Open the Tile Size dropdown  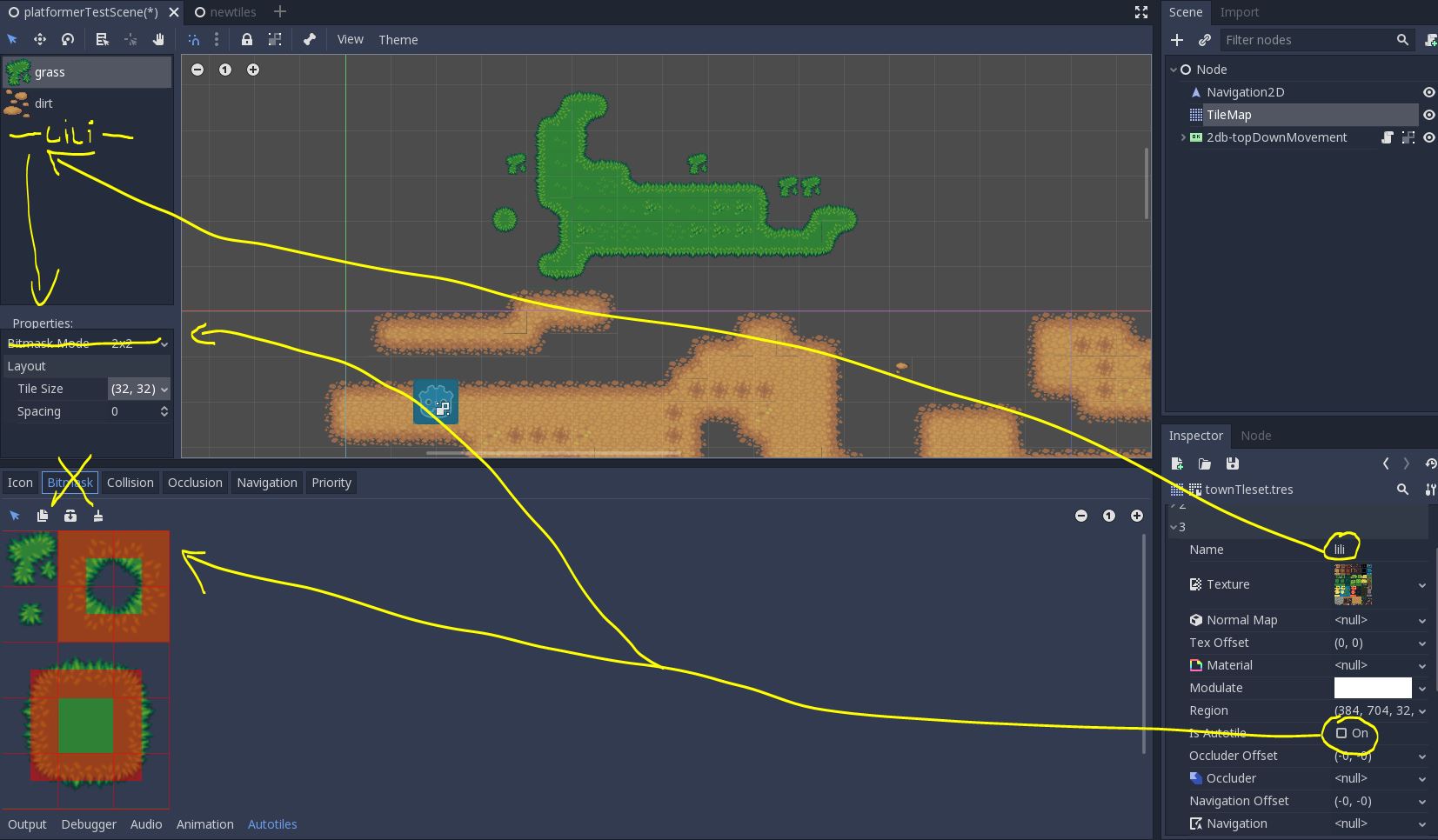pos(164,389)
